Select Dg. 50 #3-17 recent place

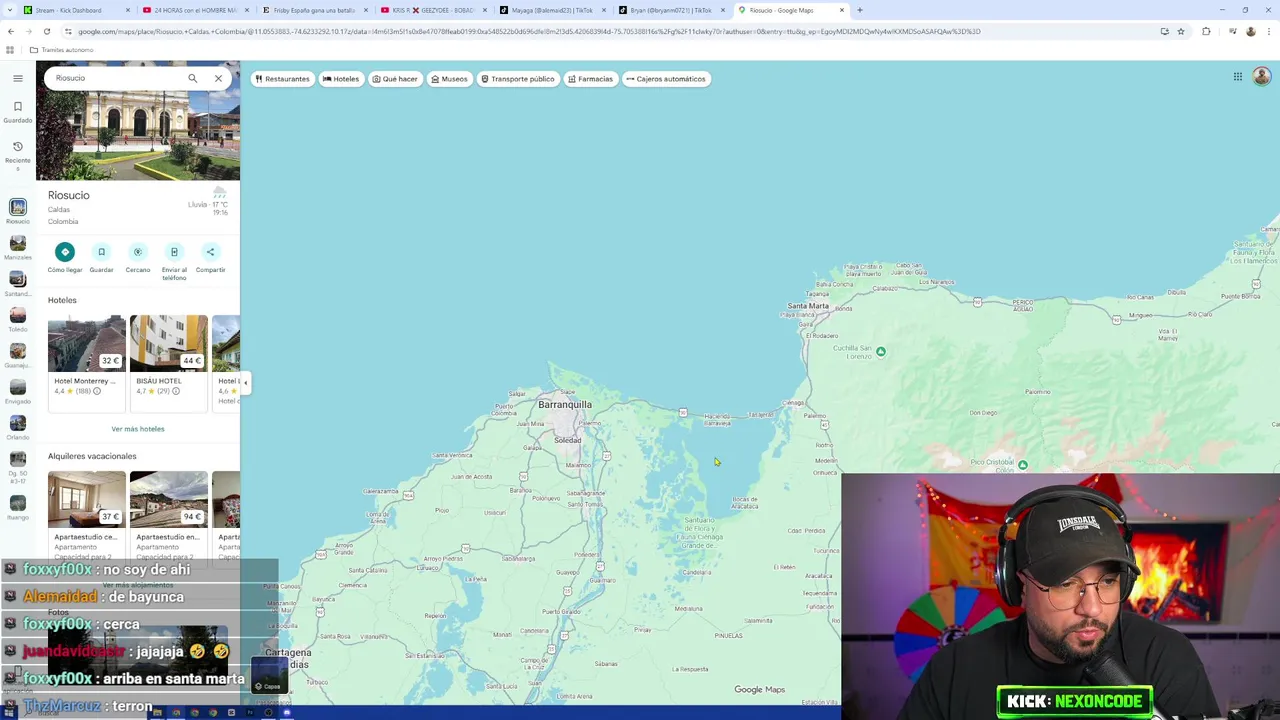17,465
